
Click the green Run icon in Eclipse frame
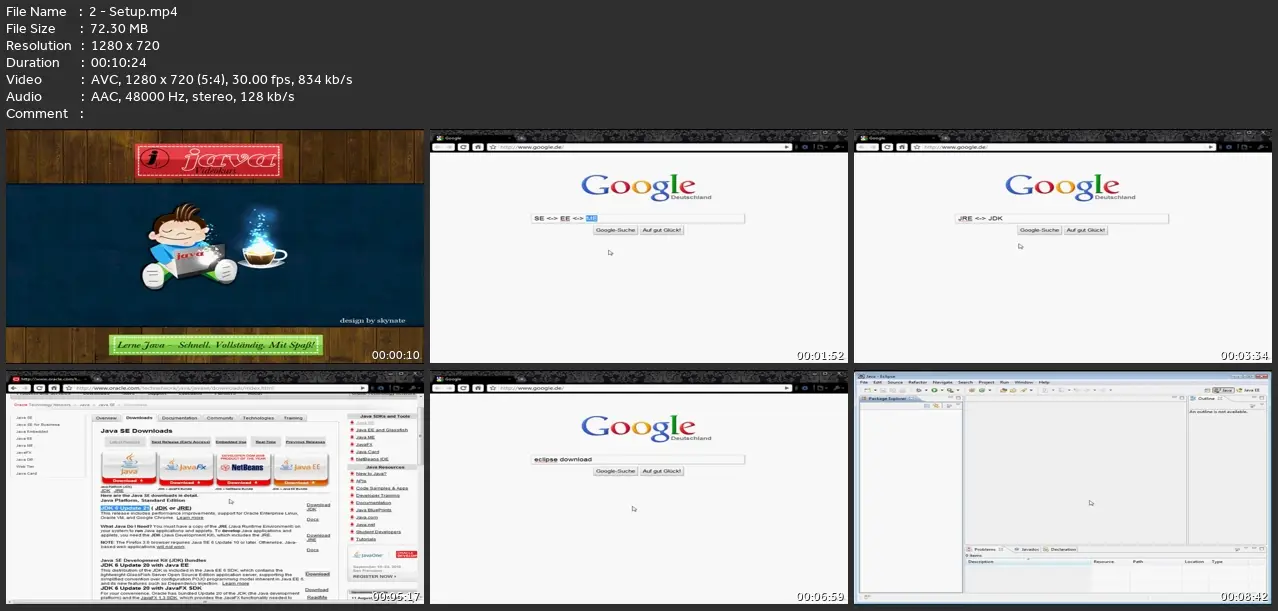[932, 390]
